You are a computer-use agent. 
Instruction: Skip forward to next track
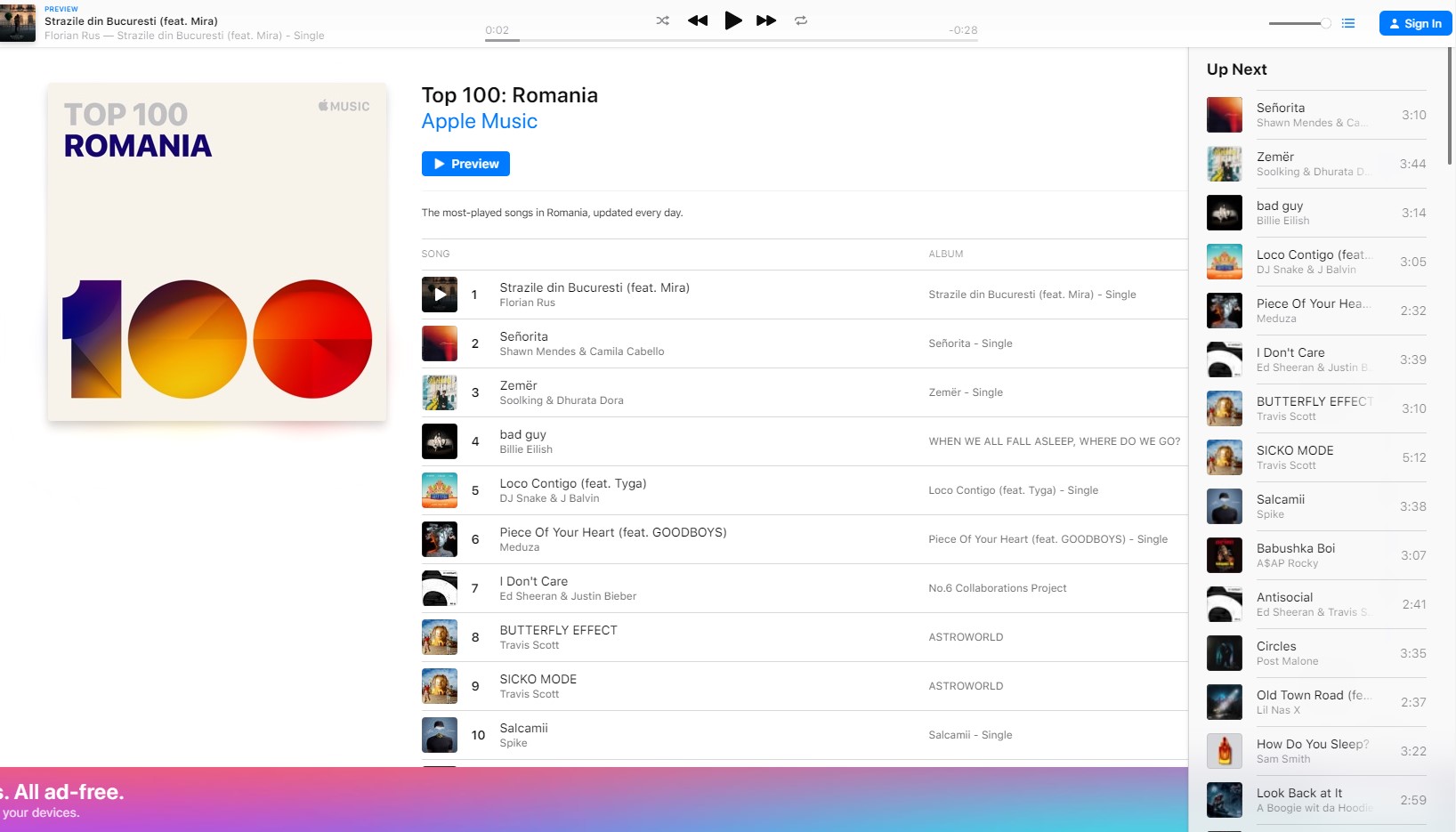765,20
